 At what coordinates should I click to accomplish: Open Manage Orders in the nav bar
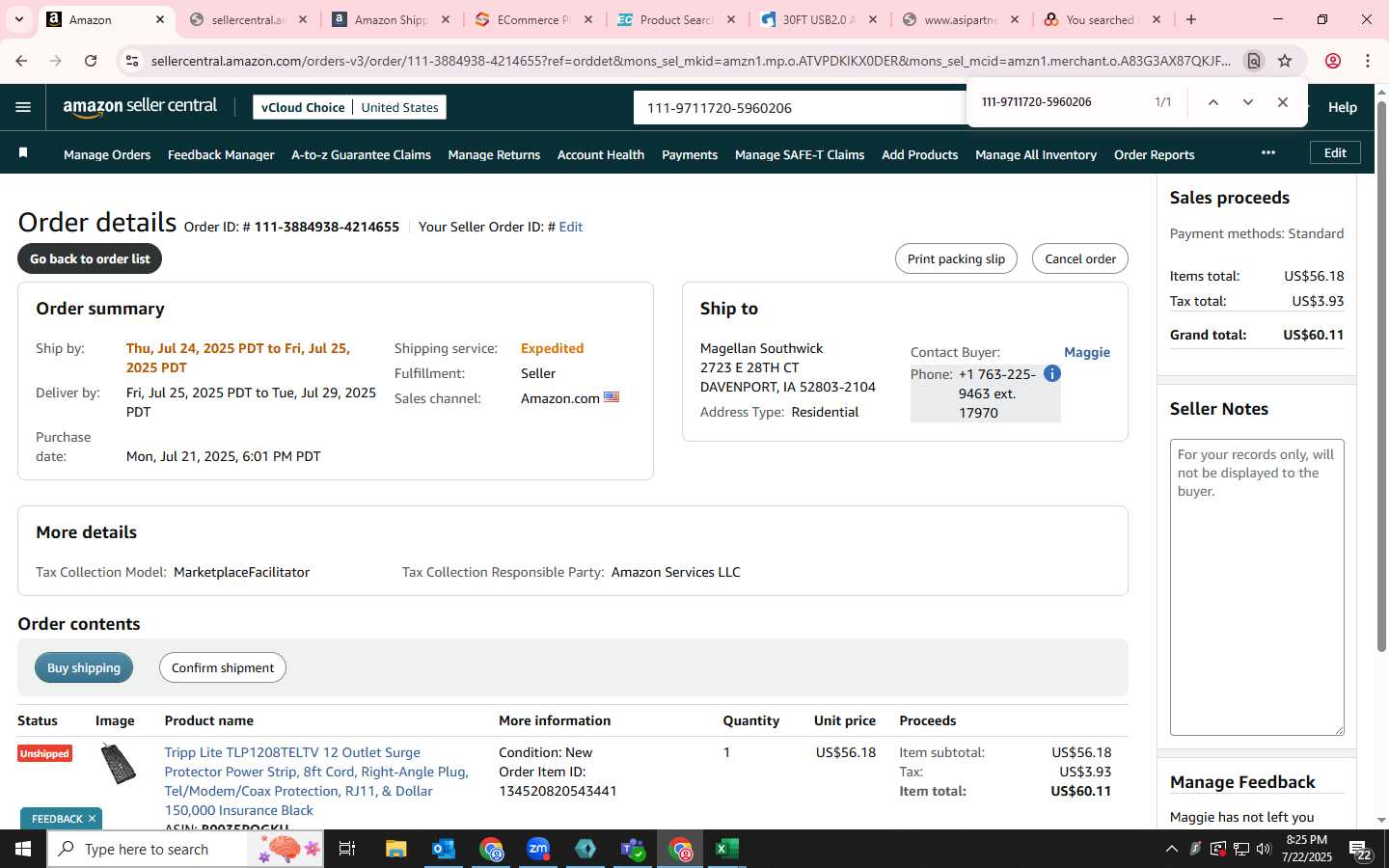(107, 154)
